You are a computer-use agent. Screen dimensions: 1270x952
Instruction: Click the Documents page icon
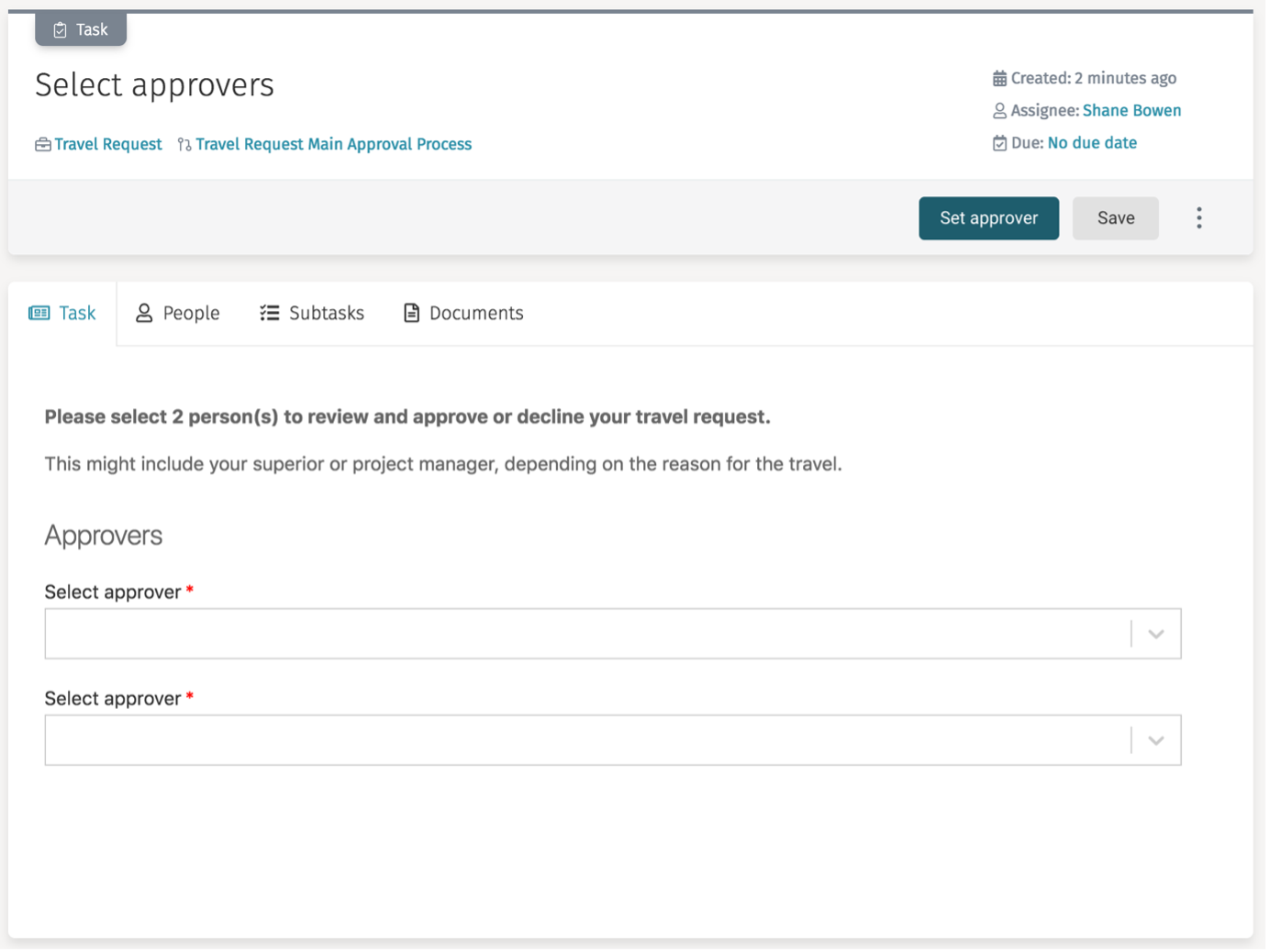[410, 313]
